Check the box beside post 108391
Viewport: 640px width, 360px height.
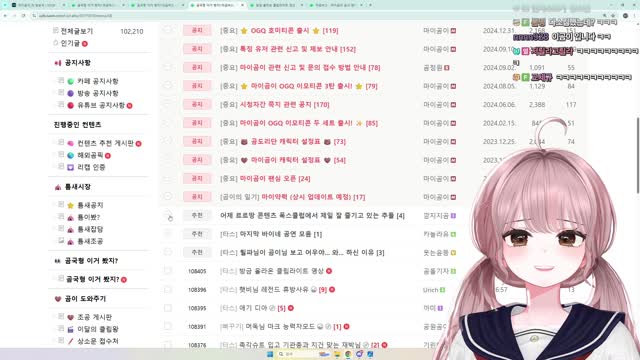[168, 326]
